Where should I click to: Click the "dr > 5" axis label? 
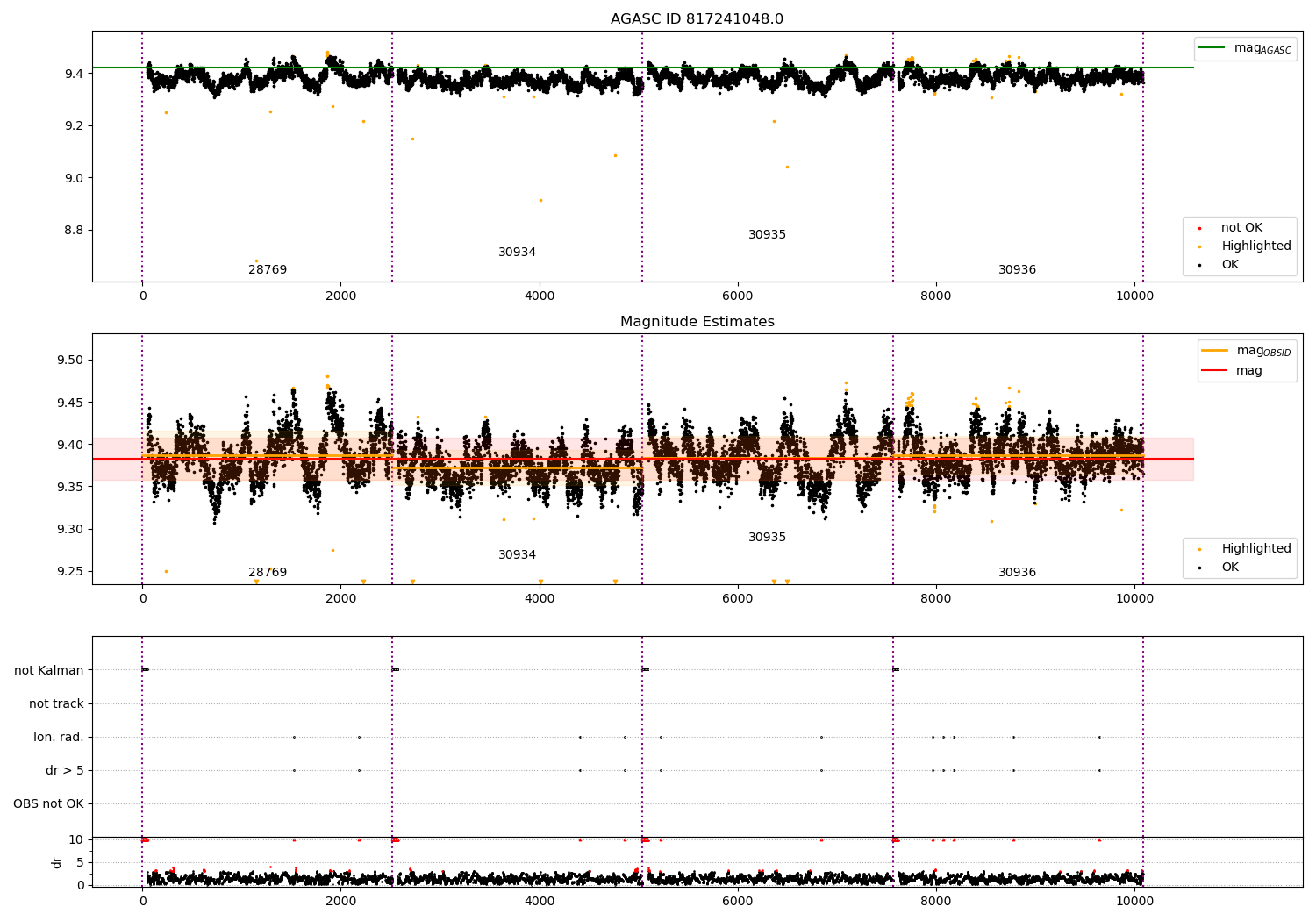click(65, 770)
